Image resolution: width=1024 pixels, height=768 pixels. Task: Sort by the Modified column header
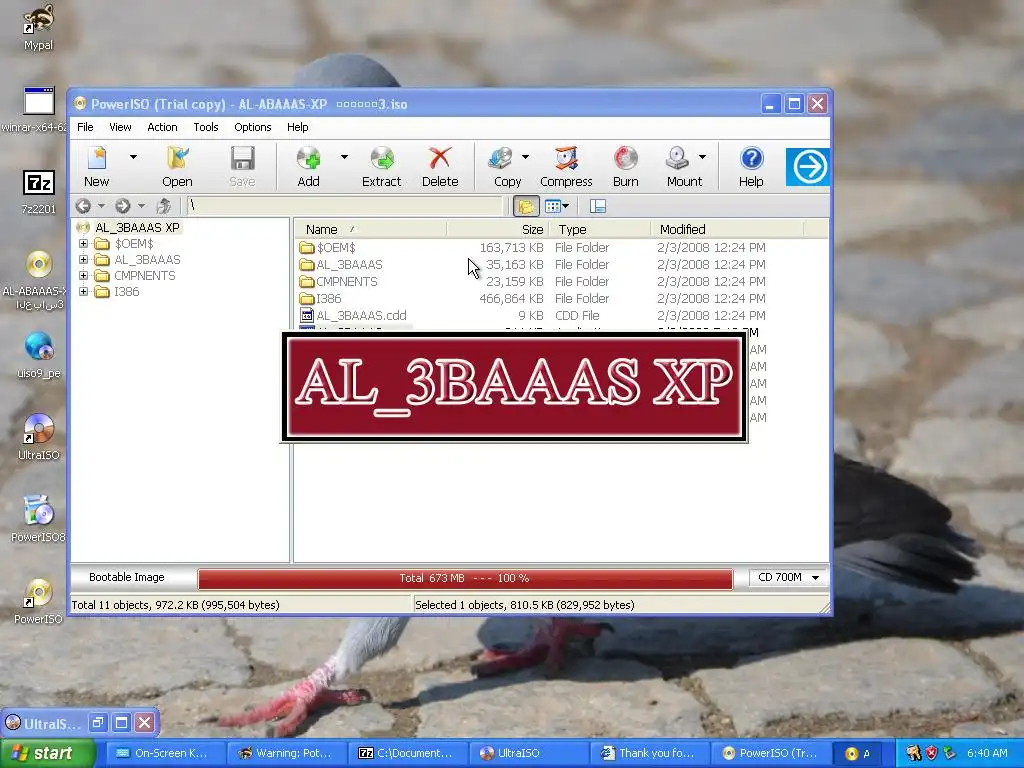pyautogui.click(x=727, y=229)
